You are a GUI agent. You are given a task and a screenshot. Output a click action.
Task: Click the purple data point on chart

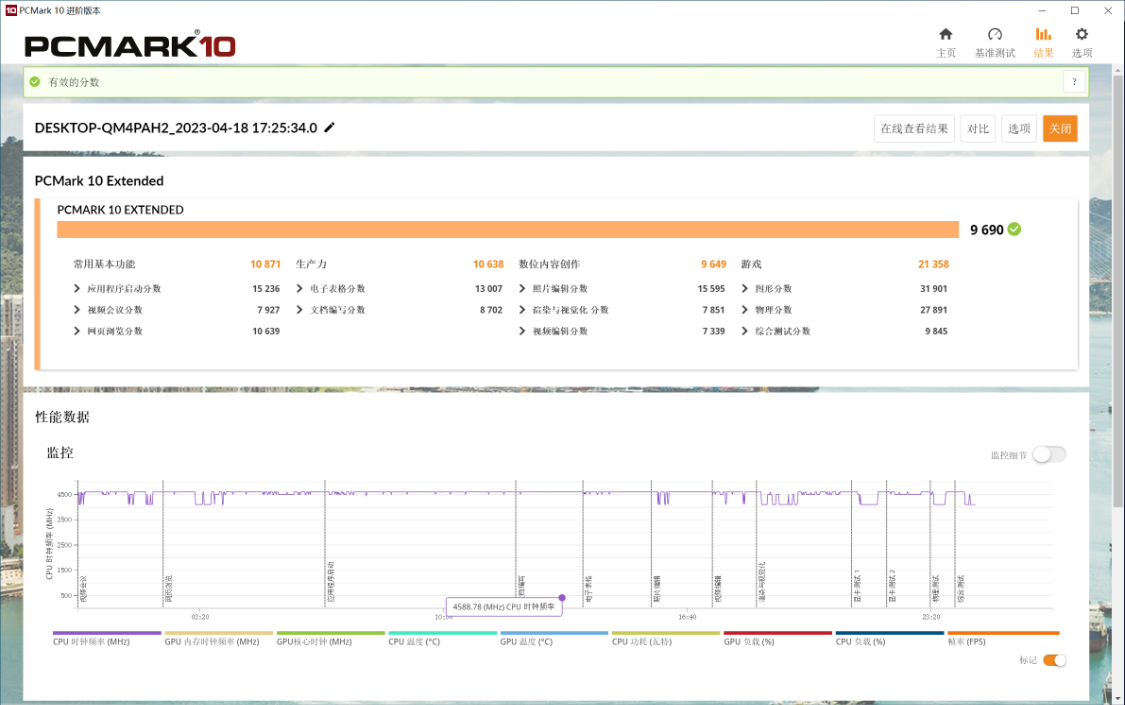(x=562, y=597)
